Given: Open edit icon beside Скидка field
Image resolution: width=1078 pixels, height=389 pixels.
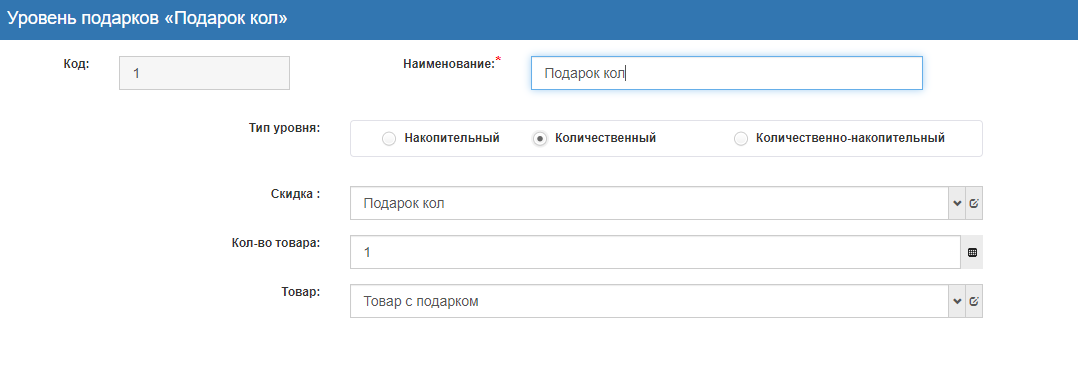Looking at the screenshot, I should [x=974, y=203].
